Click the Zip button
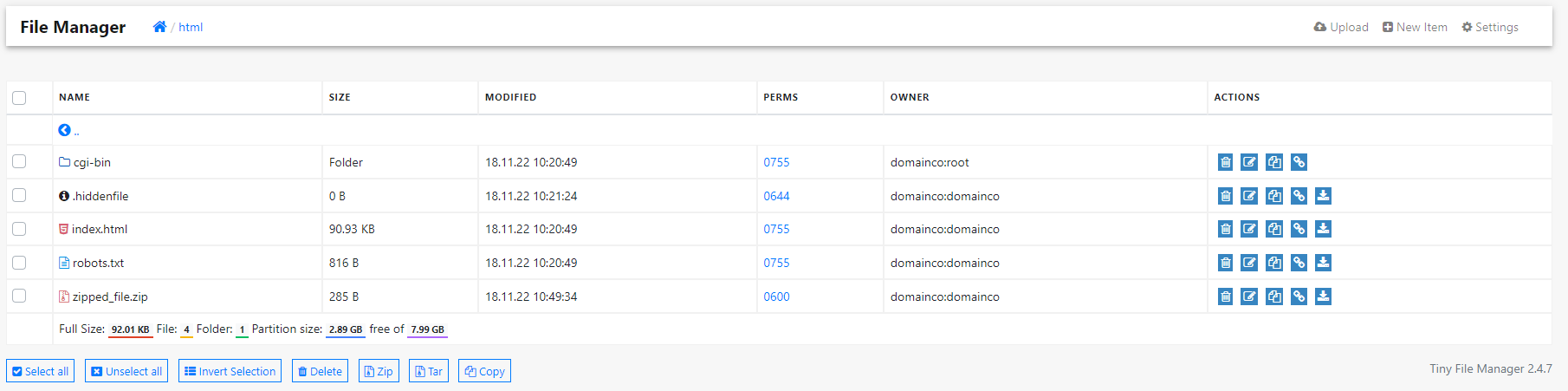The image size is (1568, 391). click(x=379, y=371)
